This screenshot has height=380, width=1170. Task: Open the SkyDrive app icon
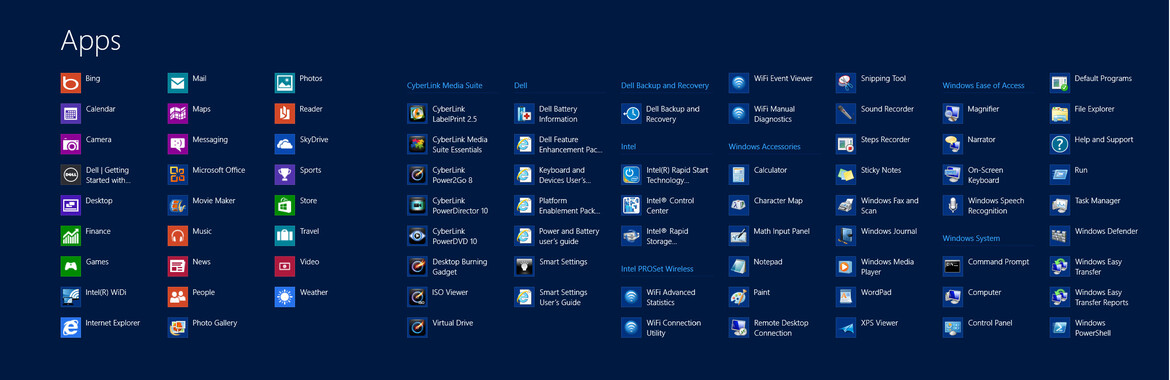[285, 144]
